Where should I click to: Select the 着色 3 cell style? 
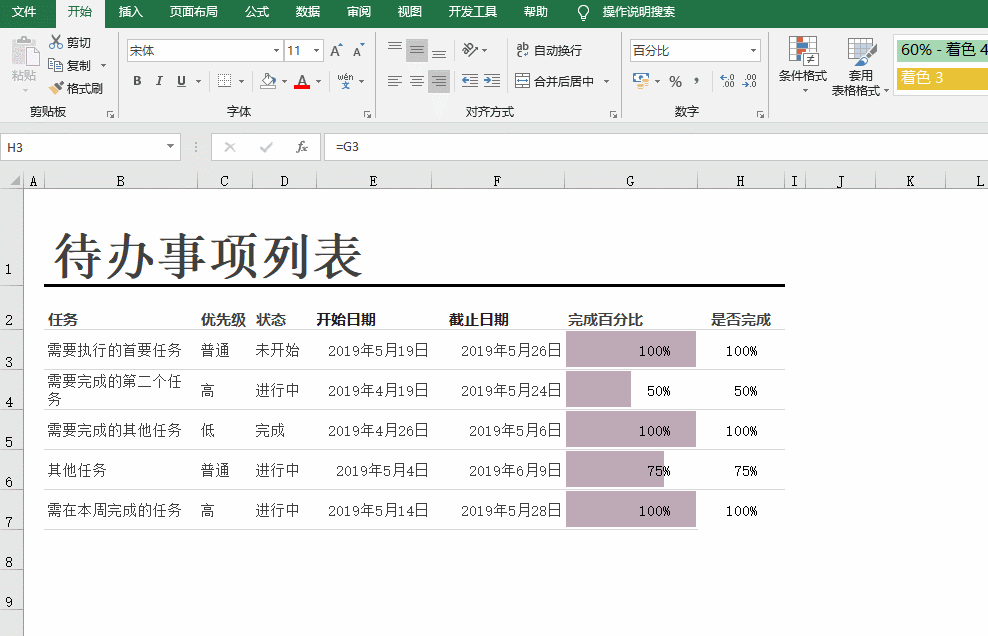coord(942,78)
